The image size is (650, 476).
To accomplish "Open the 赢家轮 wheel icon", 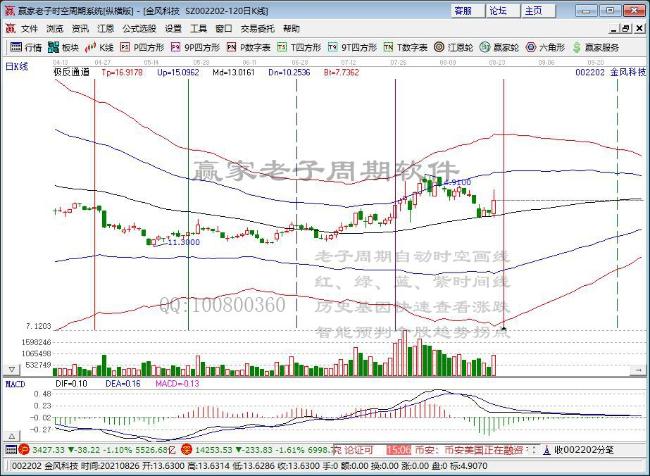I will coord(485,47).
